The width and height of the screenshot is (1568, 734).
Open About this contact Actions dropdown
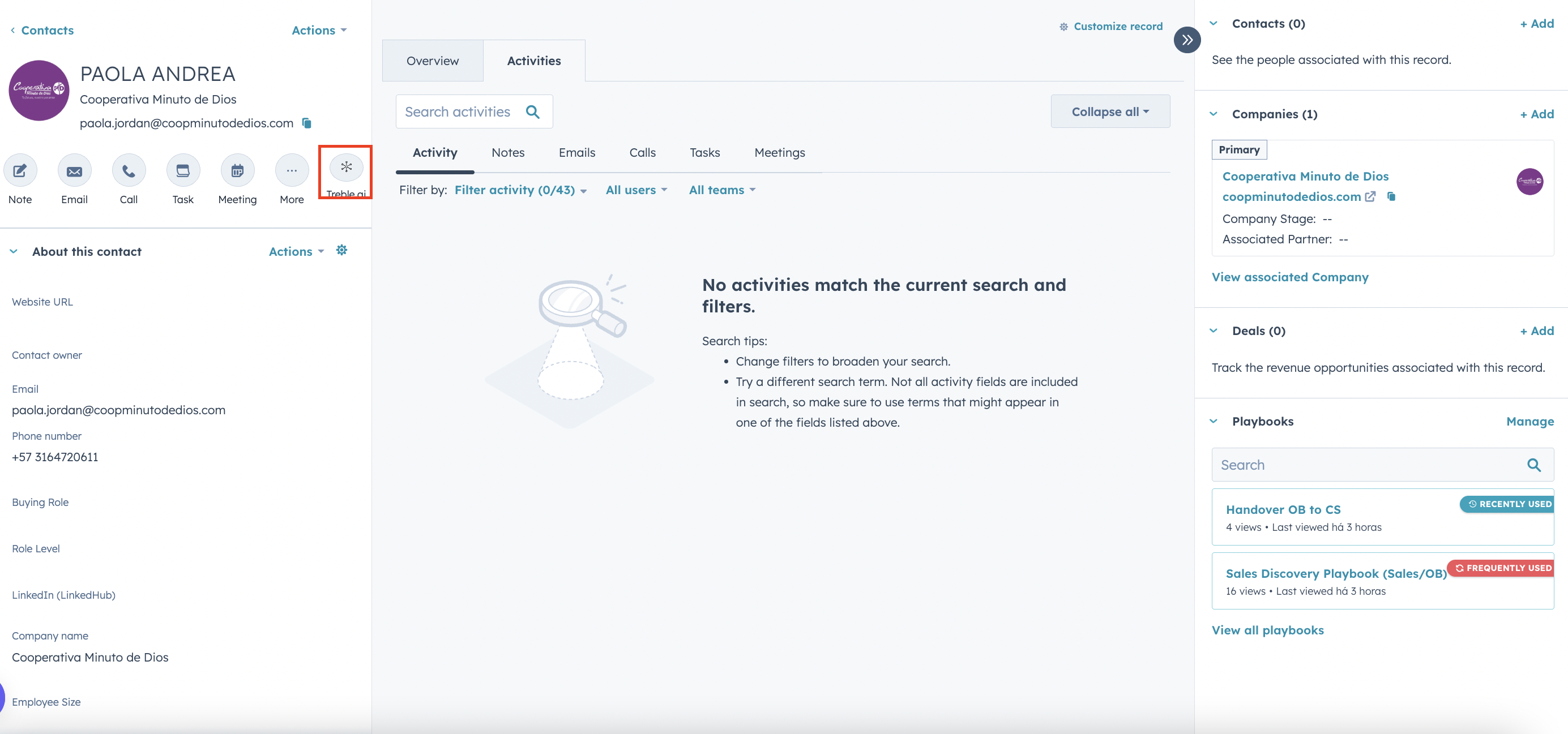click(296, 251)
